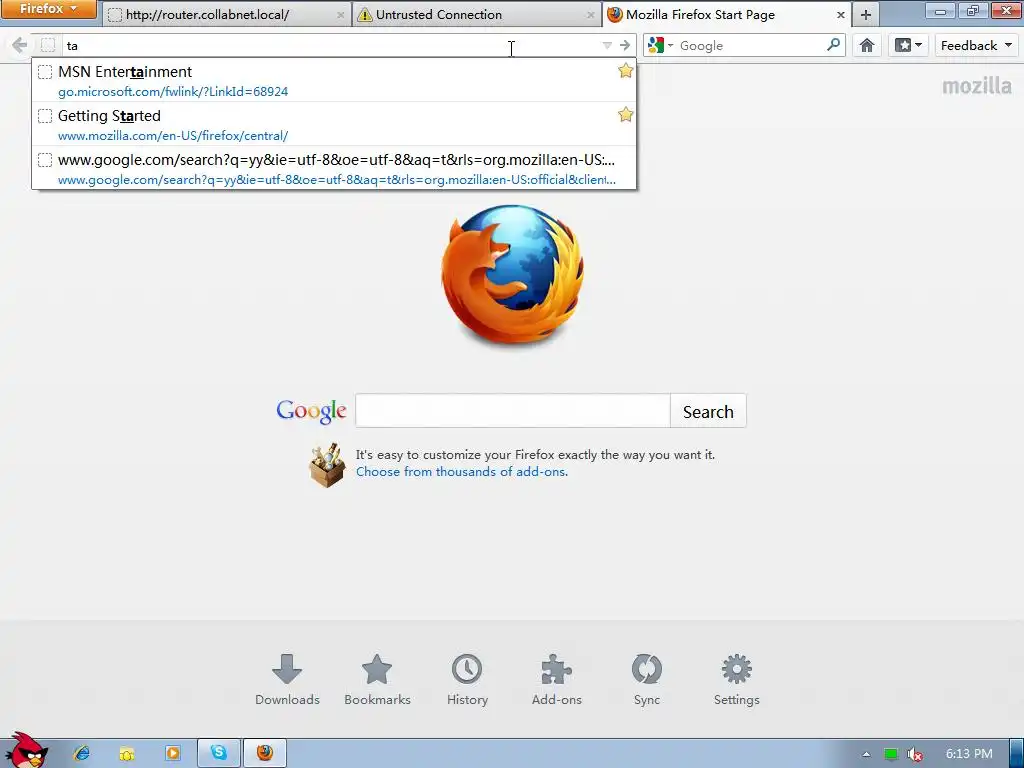This screenshot has width=1024, height=768.
Task: Open the 6:13 PM clock
Action: point(969,754)
